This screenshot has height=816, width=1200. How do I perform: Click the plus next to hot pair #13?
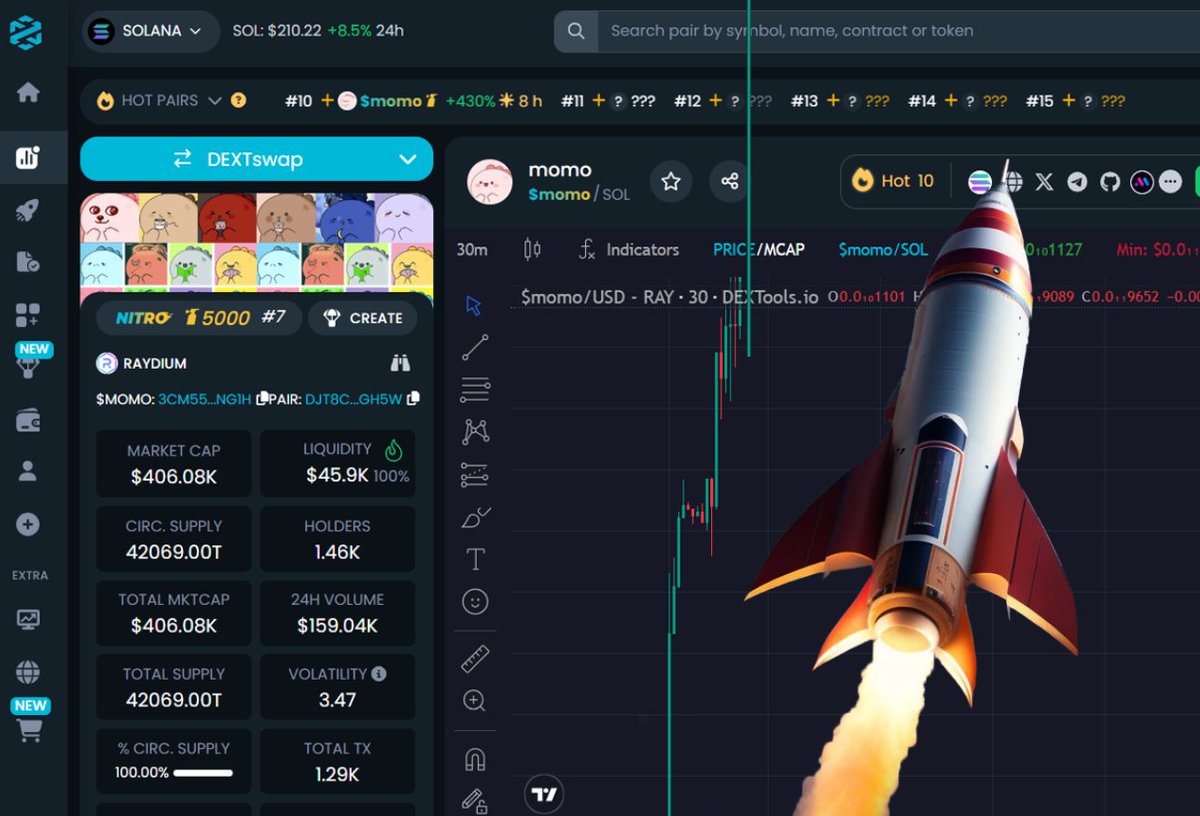(833, 101)
